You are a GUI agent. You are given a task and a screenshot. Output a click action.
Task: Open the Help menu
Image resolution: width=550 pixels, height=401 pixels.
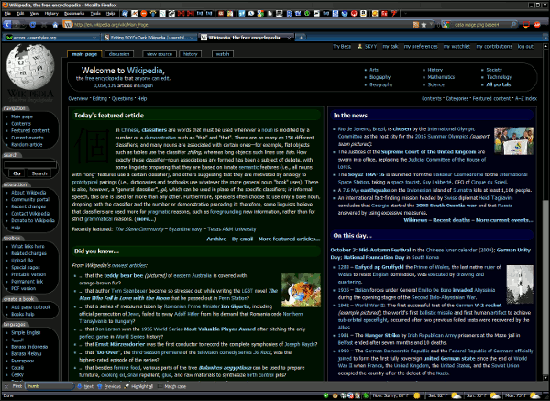(x=110, y=14)
